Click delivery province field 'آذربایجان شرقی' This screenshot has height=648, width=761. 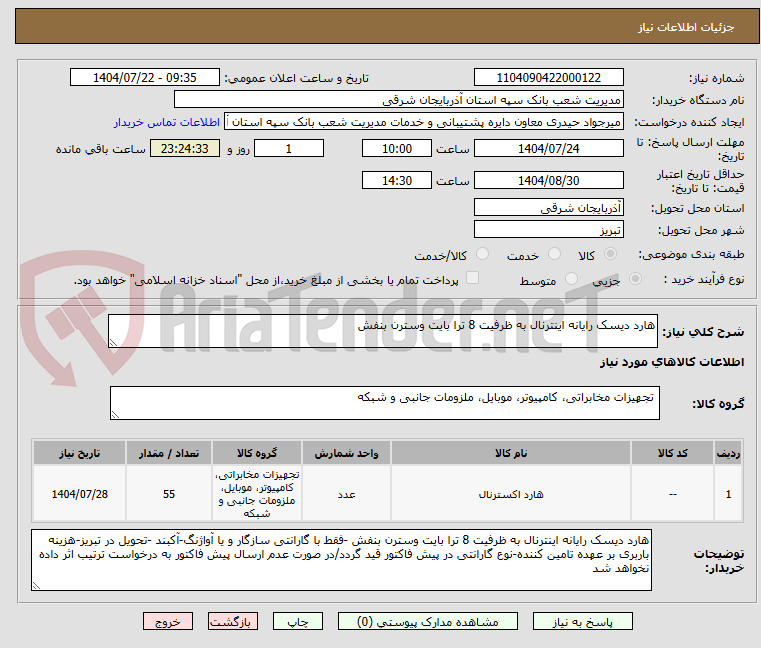tap(548, 208)
